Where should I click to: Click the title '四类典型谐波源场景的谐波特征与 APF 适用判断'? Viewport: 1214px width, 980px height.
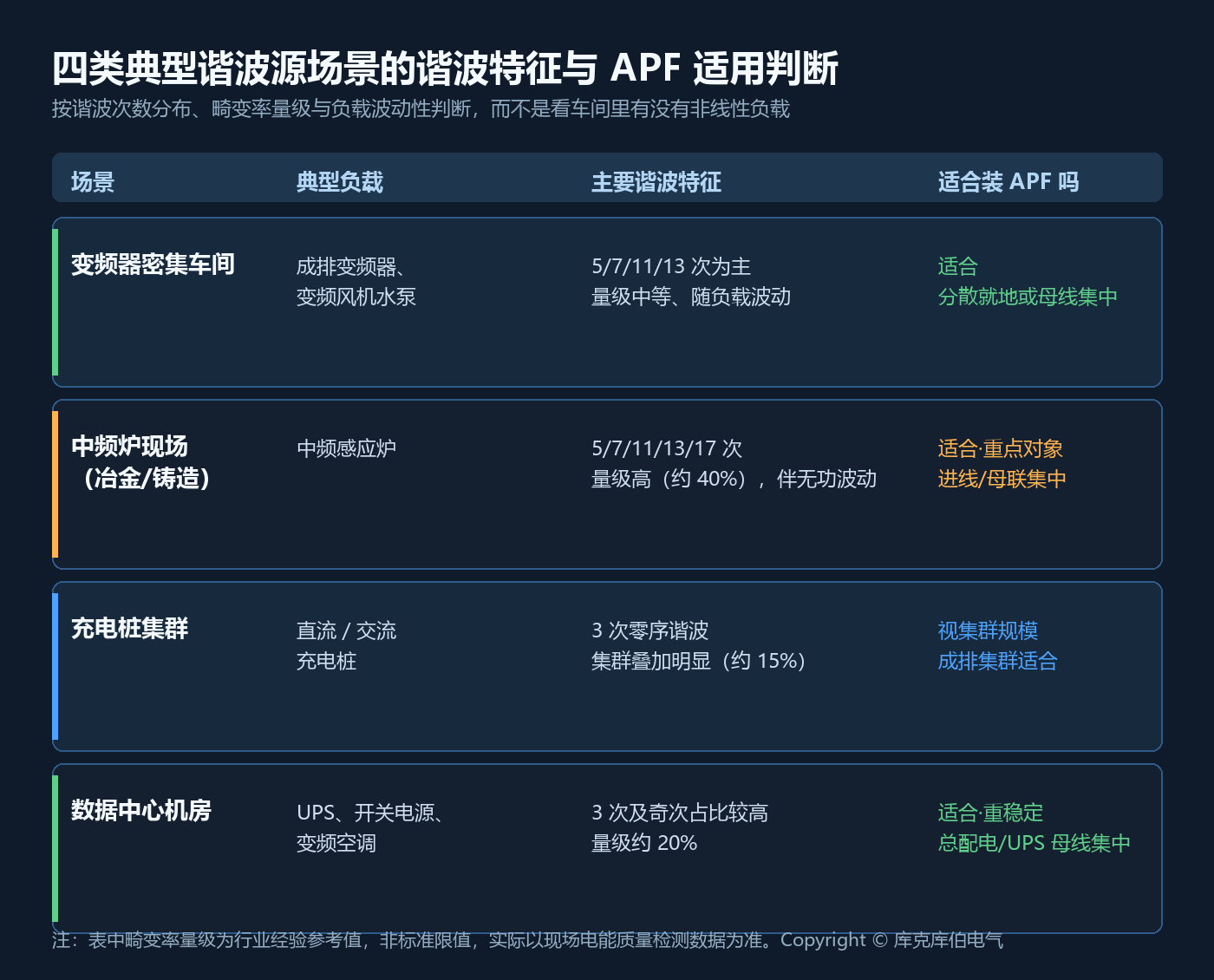tap(445, 69)
